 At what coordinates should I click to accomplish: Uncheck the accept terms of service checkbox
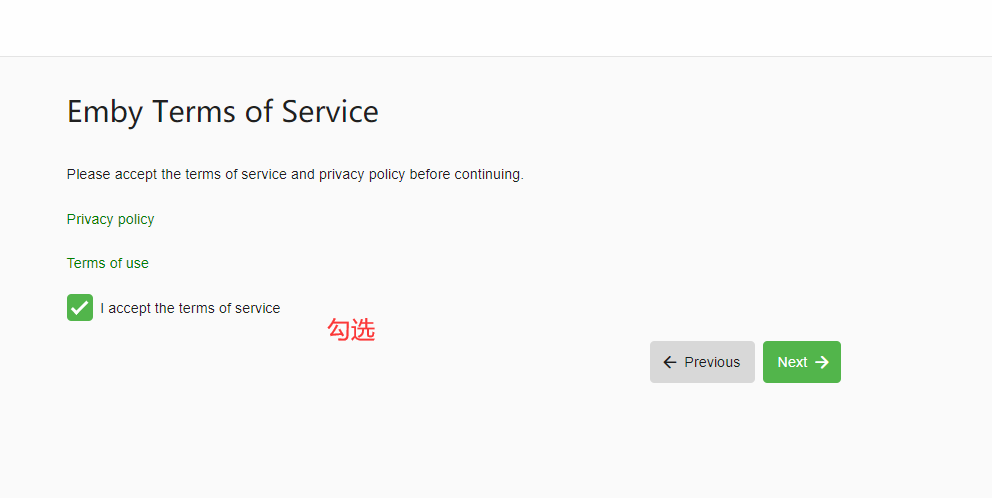[80, 308]
